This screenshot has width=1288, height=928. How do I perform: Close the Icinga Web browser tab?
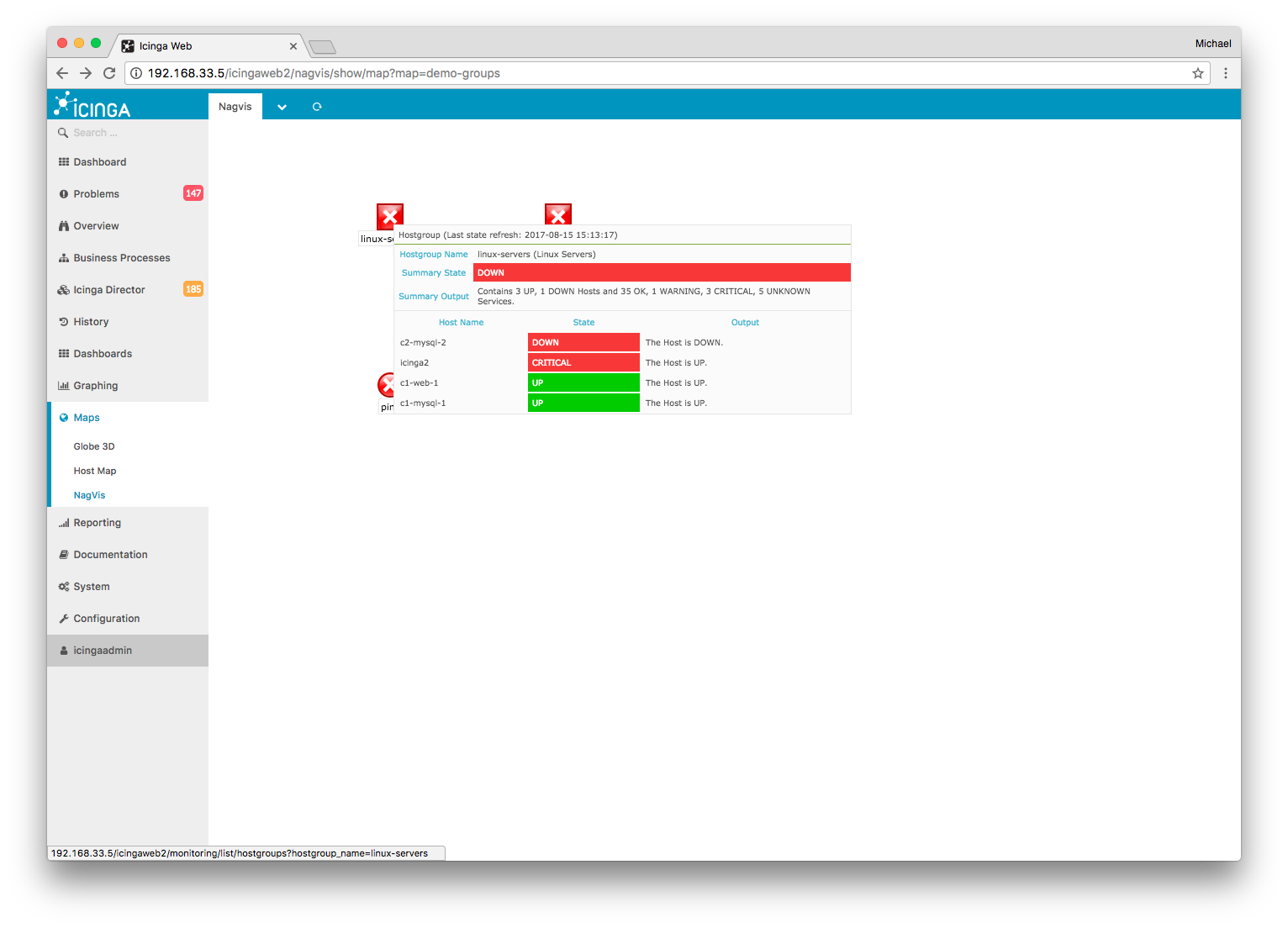pyautogui.click(x=293, y=46)
